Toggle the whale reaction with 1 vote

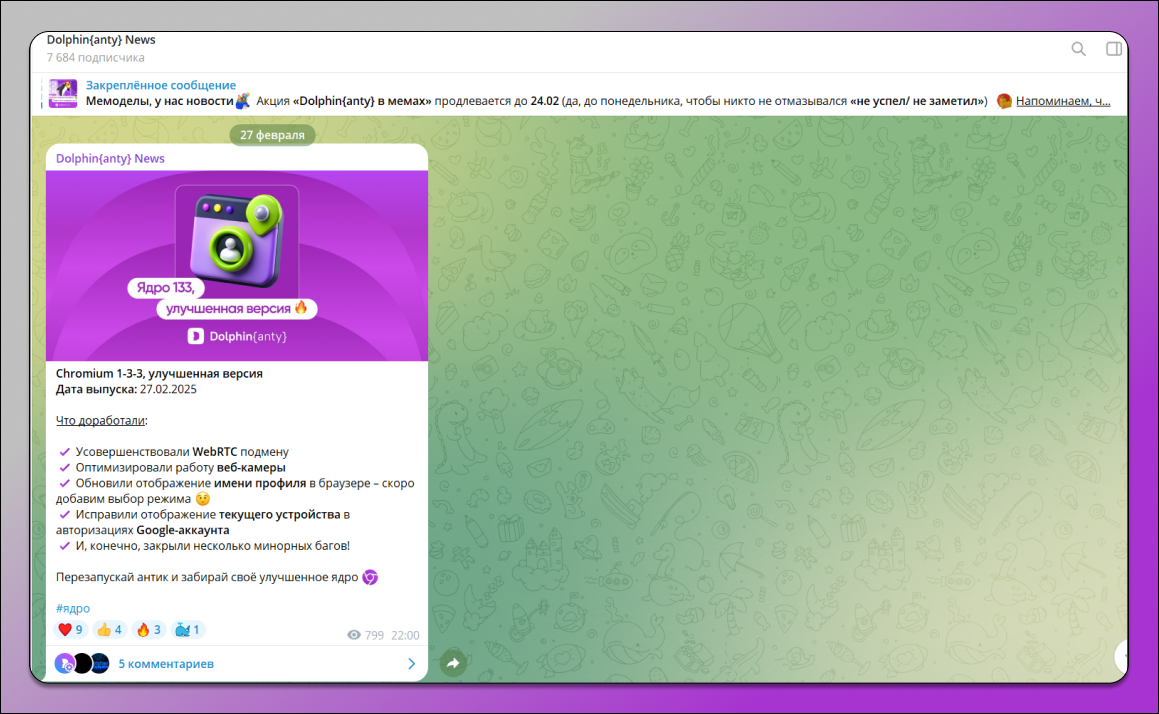pos(188,629)
